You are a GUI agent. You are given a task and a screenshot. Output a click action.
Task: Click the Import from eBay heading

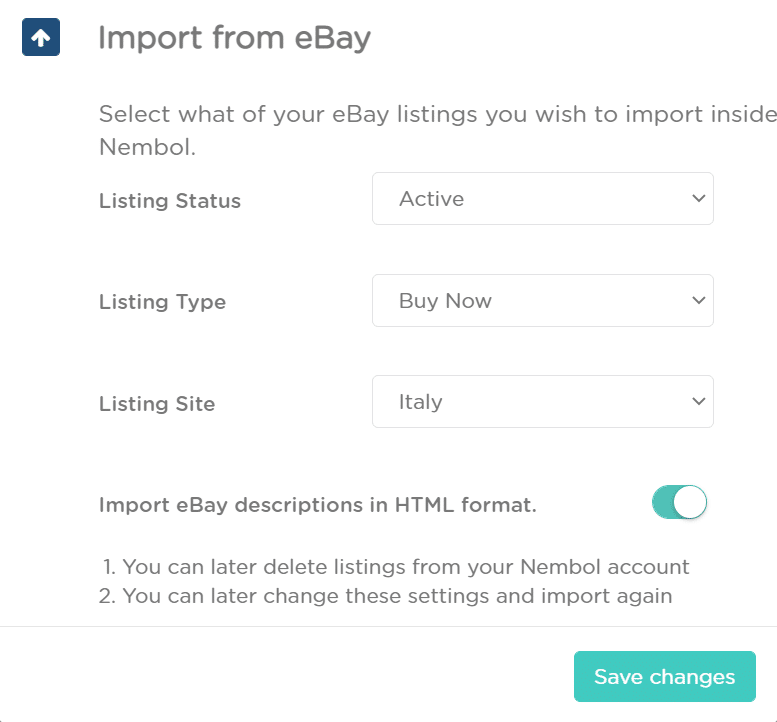click(x=234, y=39)
